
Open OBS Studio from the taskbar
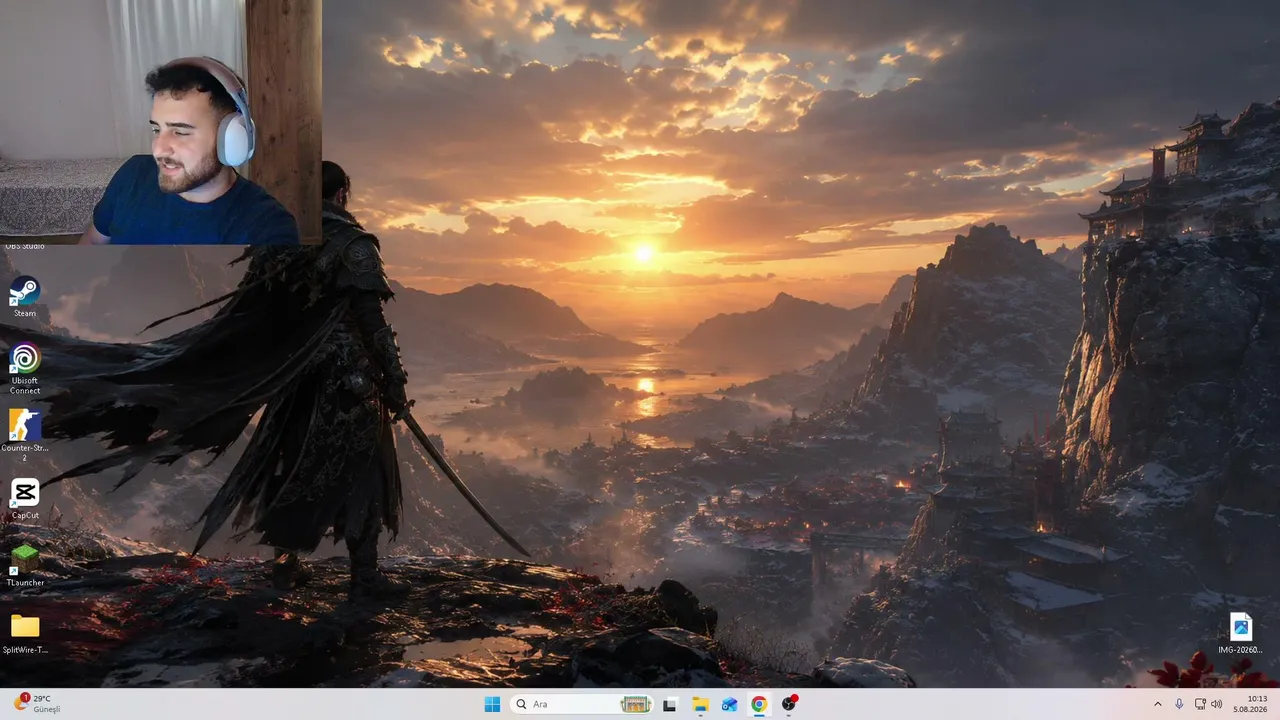tap(789, 704)
